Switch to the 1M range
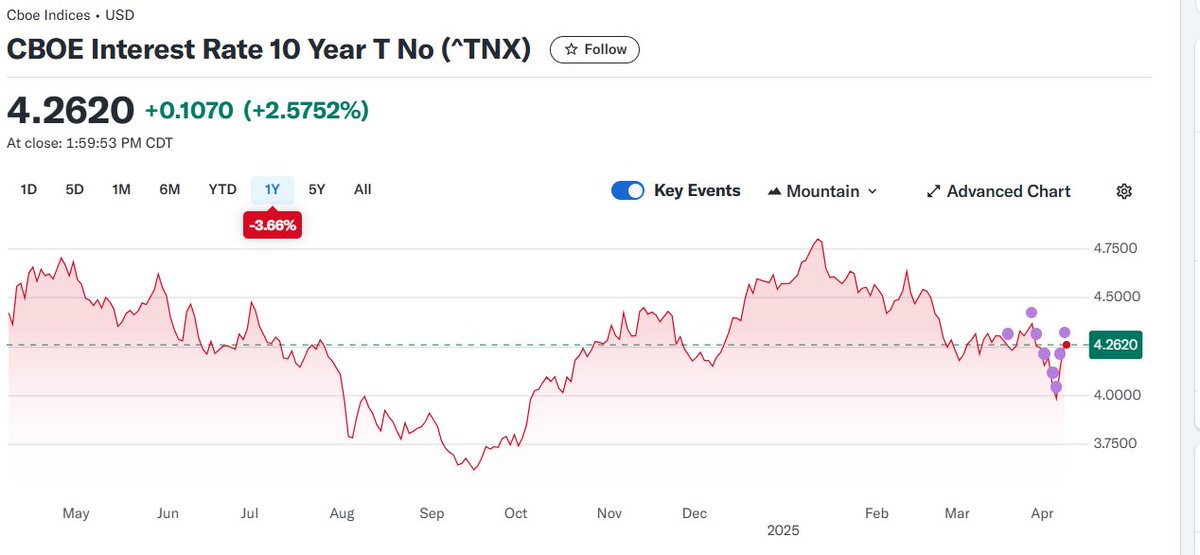 coord(121,189)
